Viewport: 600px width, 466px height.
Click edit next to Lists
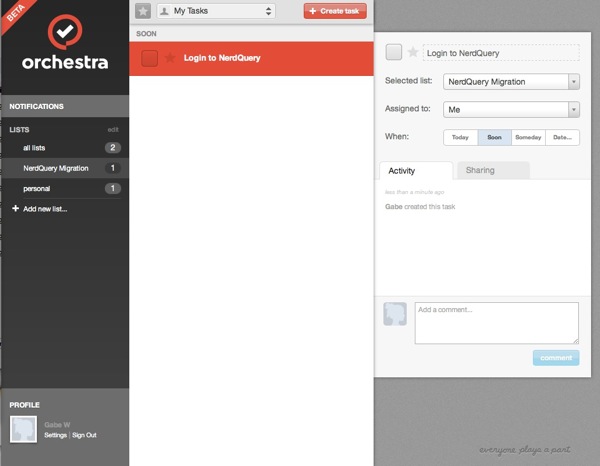coord(113,130)
